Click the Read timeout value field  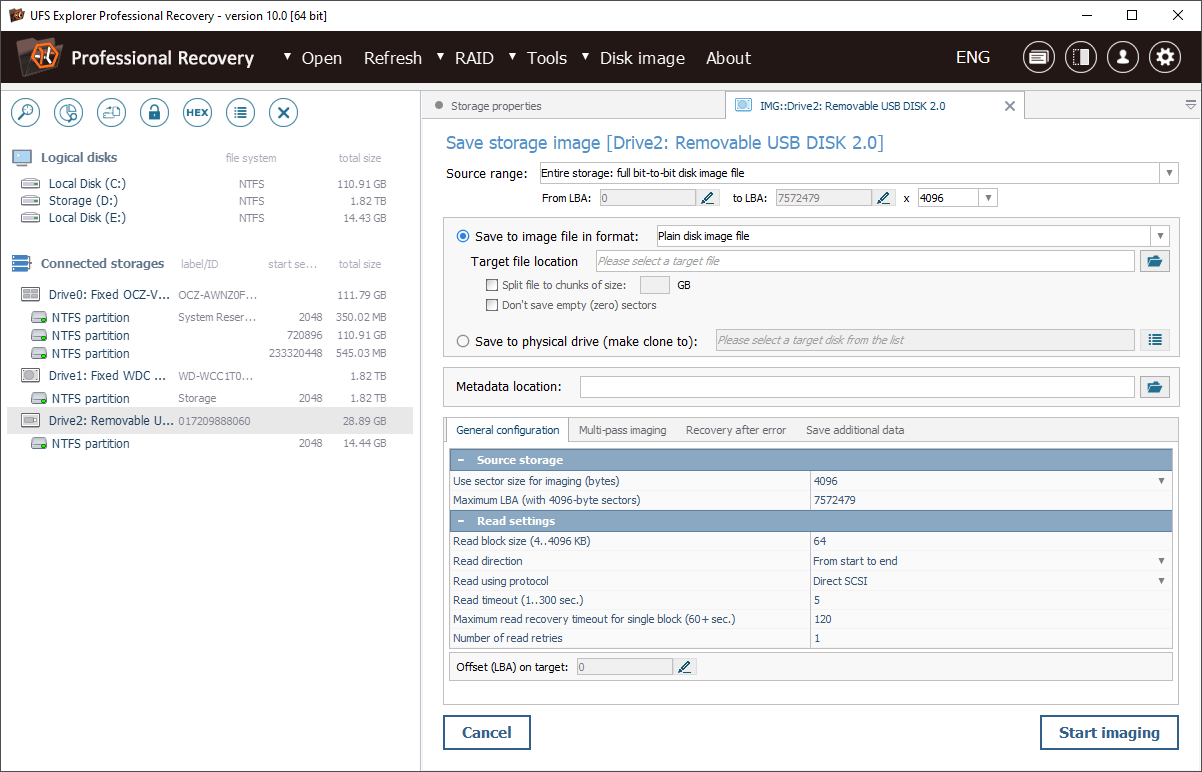click(x=990, y=600)
